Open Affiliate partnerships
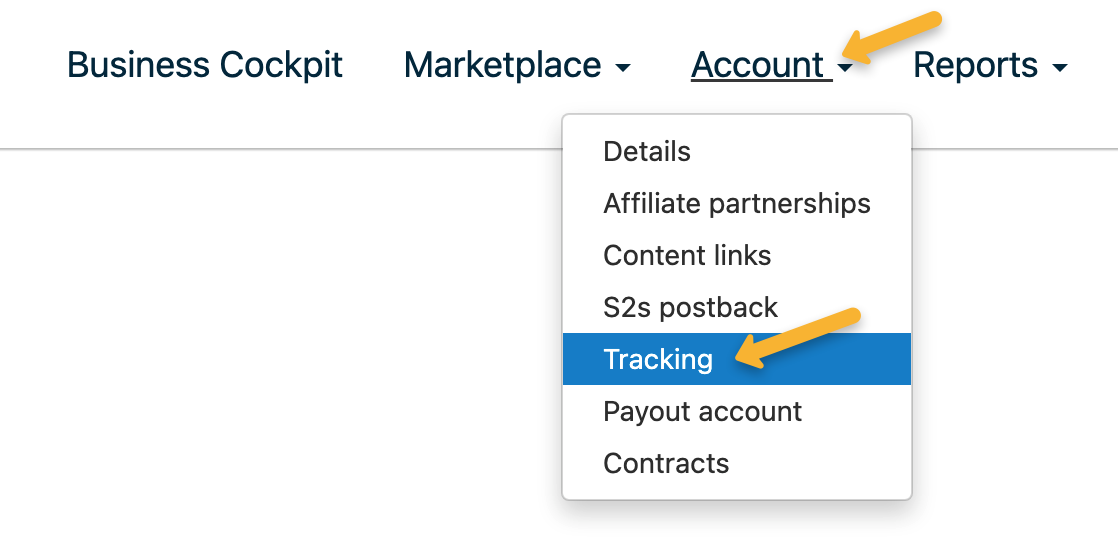Image resolution: width=1118 pixels, height=540 pixels. [737, 204]
